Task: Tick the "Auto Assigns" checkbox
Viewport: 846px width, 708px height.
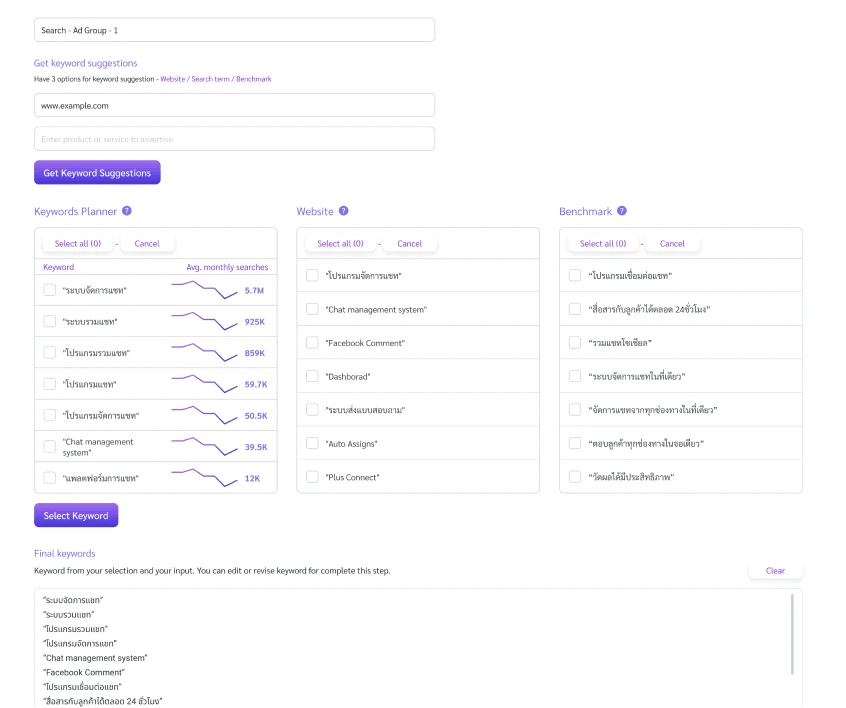Action: 313,443
